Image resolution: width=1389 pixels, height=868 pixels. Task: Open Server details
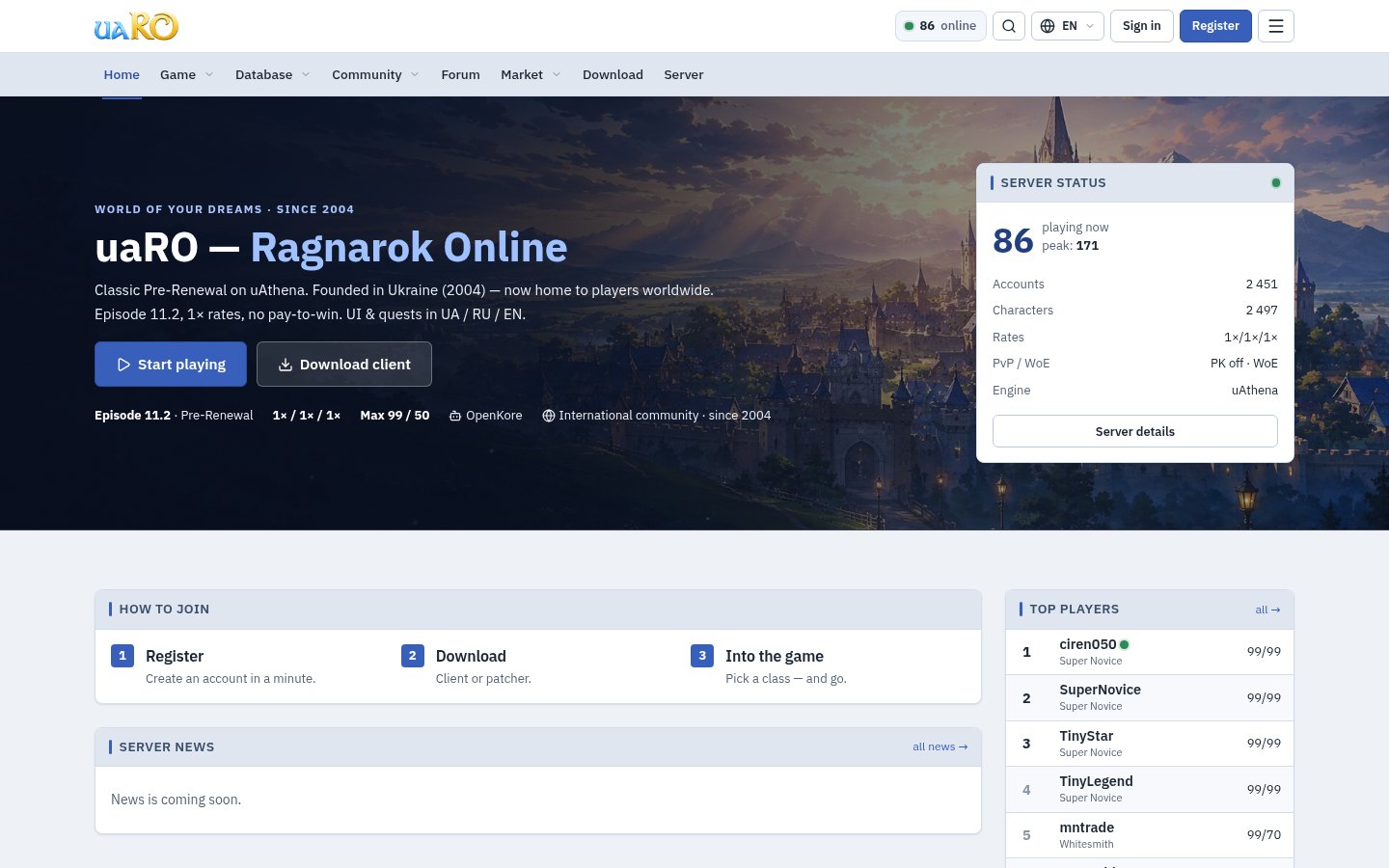coord(1135,431)
